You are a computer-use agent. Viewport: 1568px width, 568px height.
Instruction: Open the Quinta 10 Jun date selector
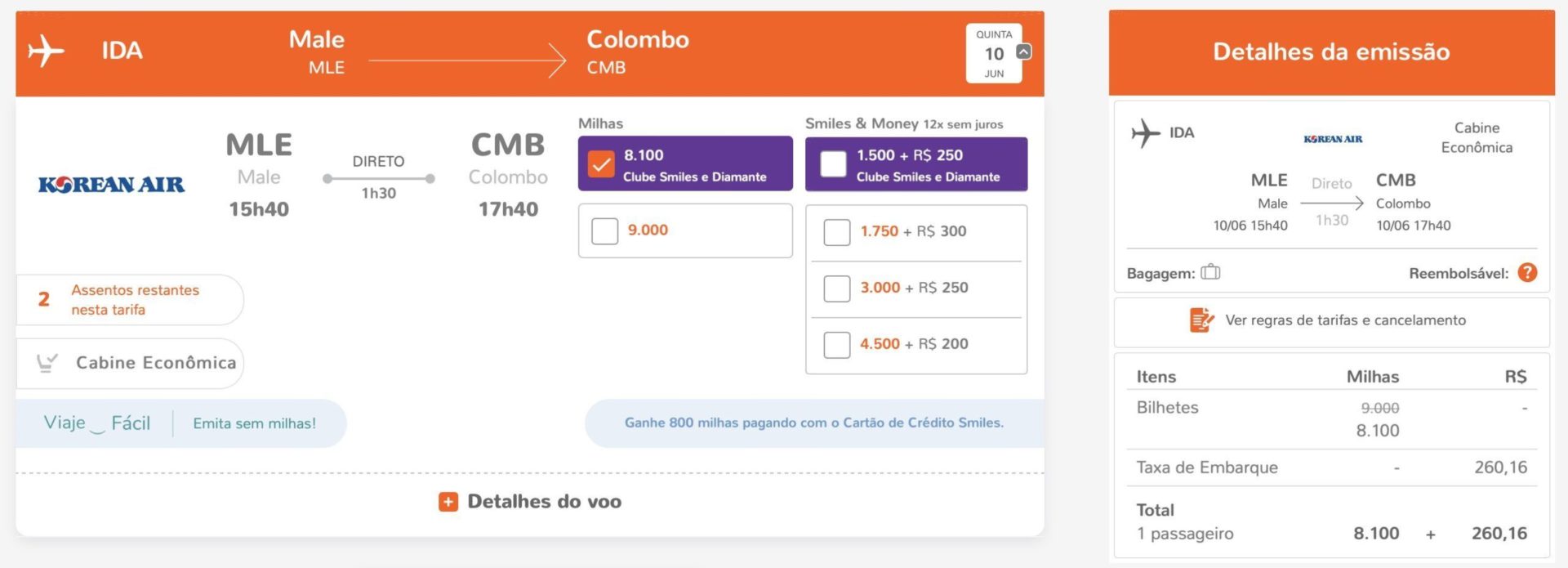pos(994,54)
